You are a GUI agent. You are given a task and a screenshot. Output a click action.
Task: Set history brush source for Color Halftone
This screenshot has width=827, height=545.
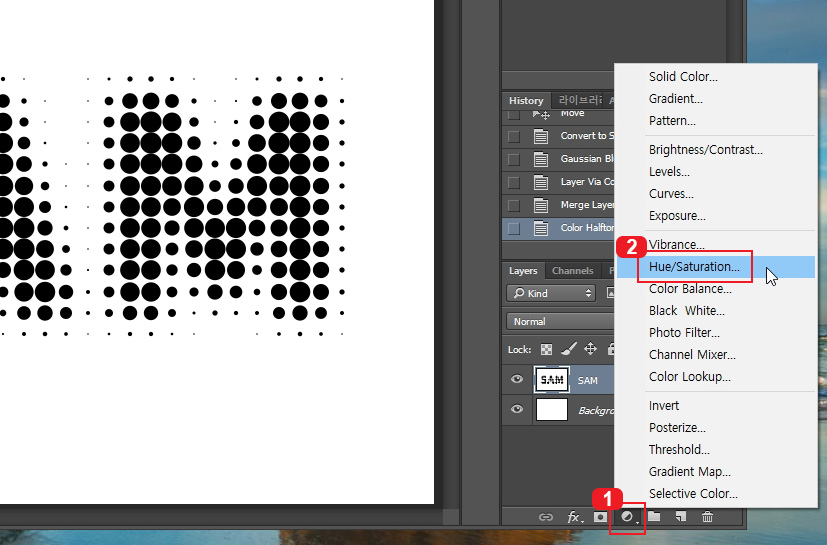click(514, 228)
